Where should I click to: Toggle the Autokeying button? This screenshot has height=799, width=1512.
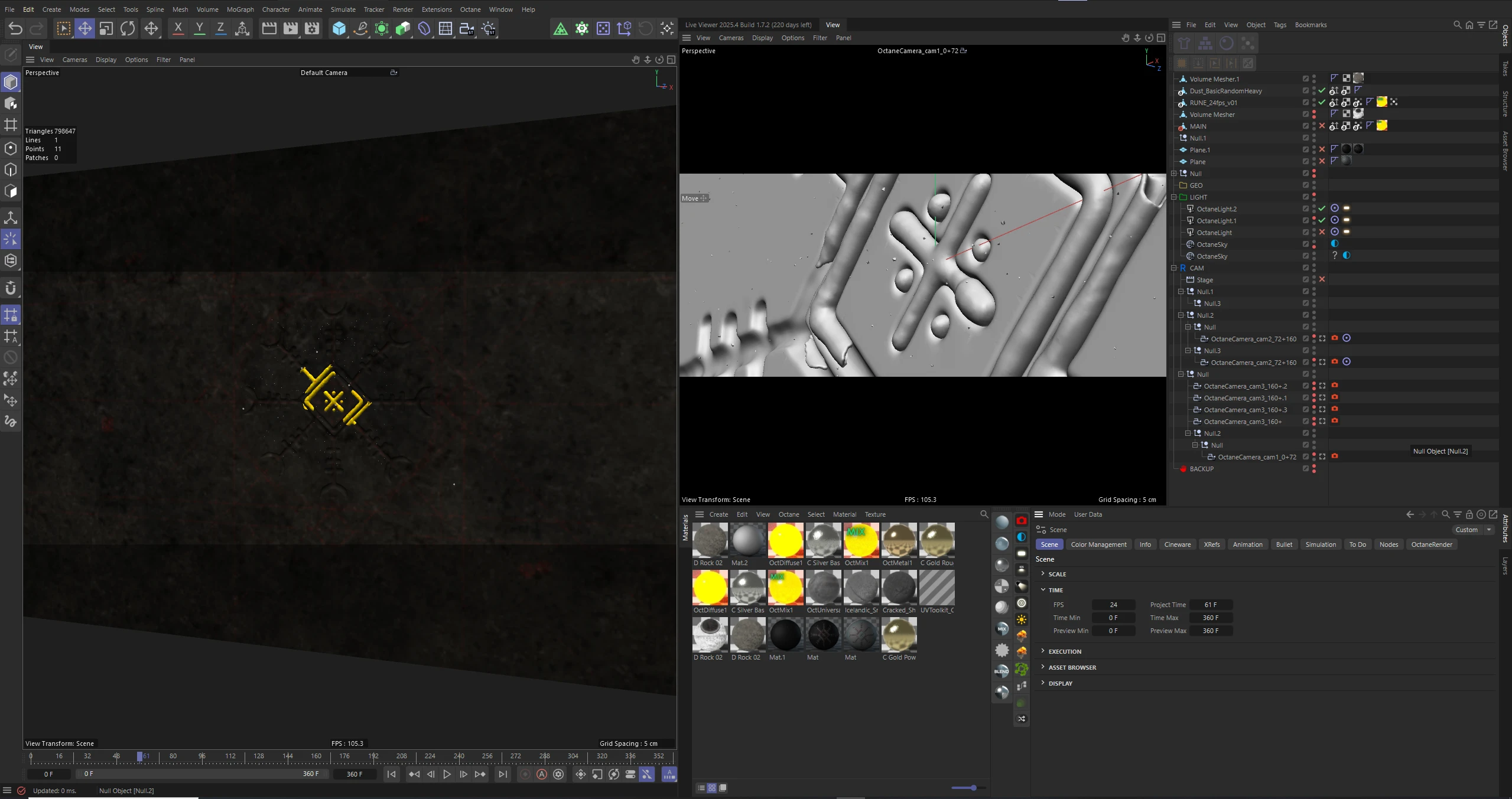pos(542,774)
